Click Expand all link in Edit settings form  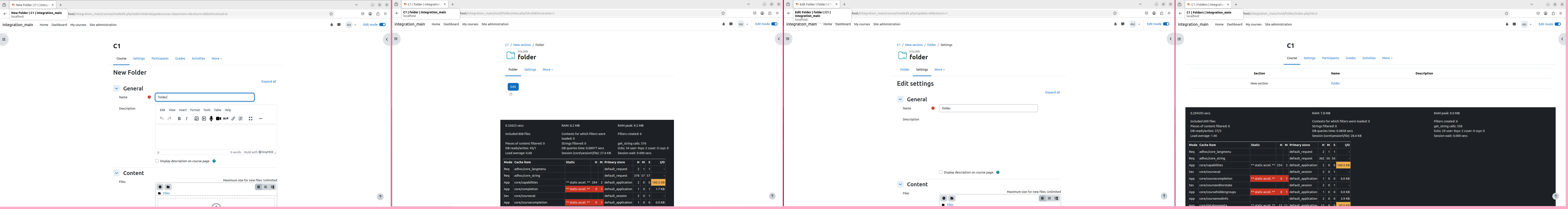pos(1052,92)
